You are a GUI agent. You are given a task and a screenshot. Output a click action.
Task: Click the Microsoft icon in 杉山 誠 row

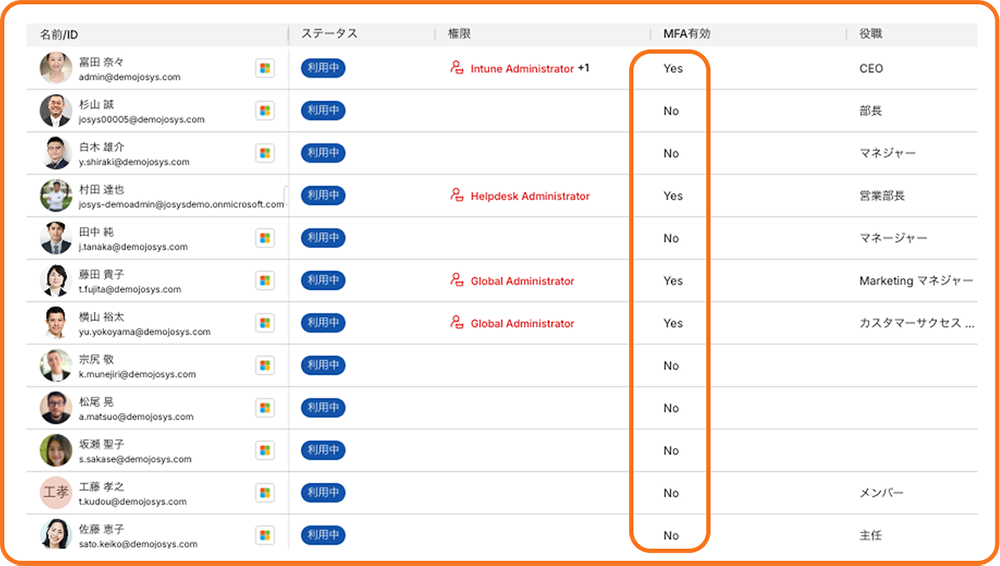pos(265,111)
